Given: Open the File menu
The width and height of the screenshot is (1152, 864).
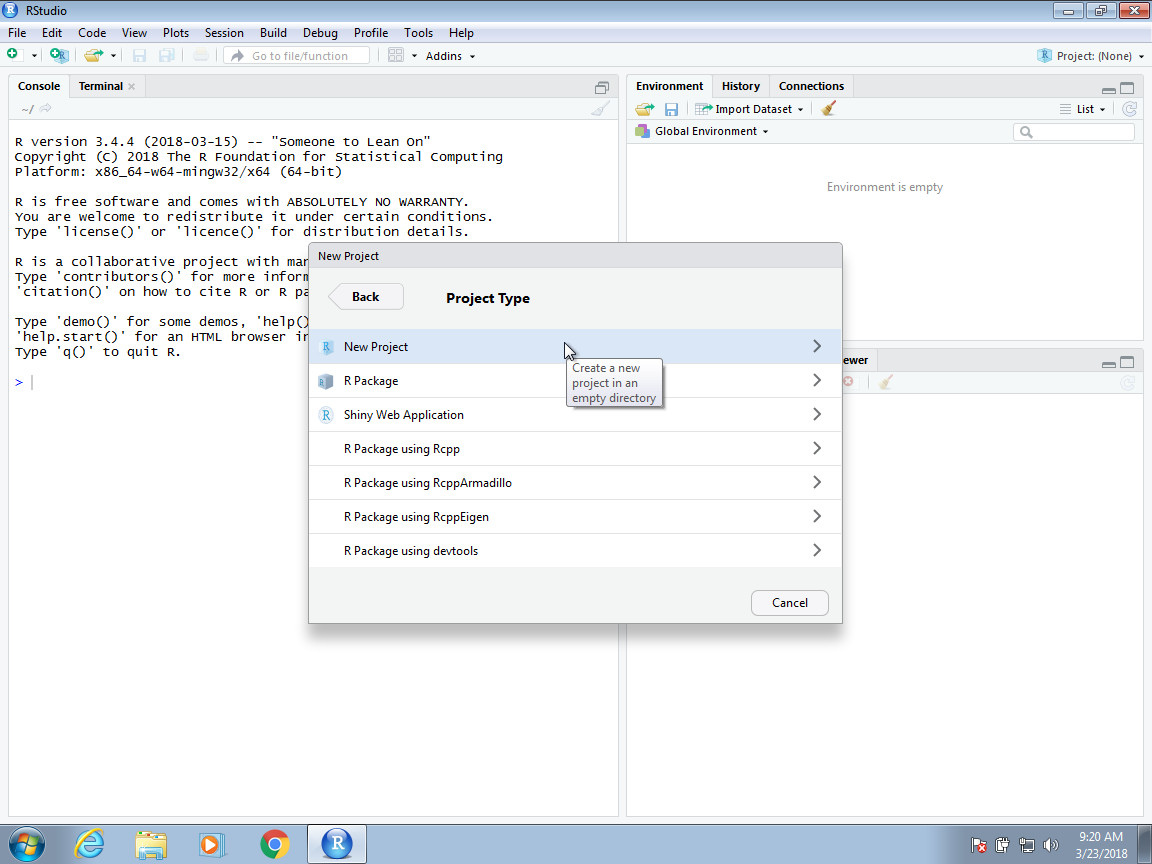Looking at the screenshot, I should point(17,32).
